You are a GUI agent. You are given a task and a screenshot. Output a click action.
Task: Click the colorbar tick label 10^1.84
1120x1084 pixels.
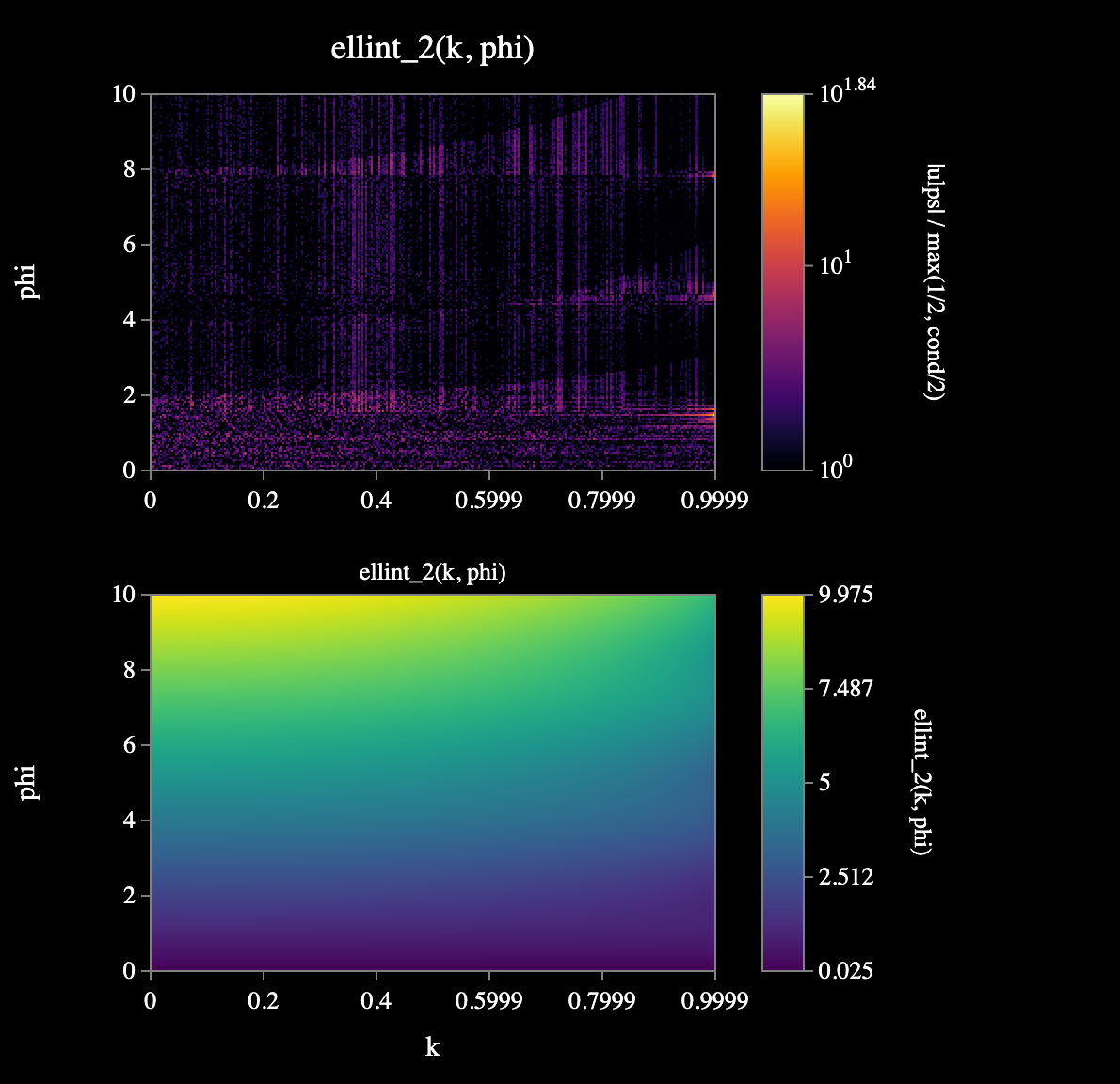(x=847, y=90)
